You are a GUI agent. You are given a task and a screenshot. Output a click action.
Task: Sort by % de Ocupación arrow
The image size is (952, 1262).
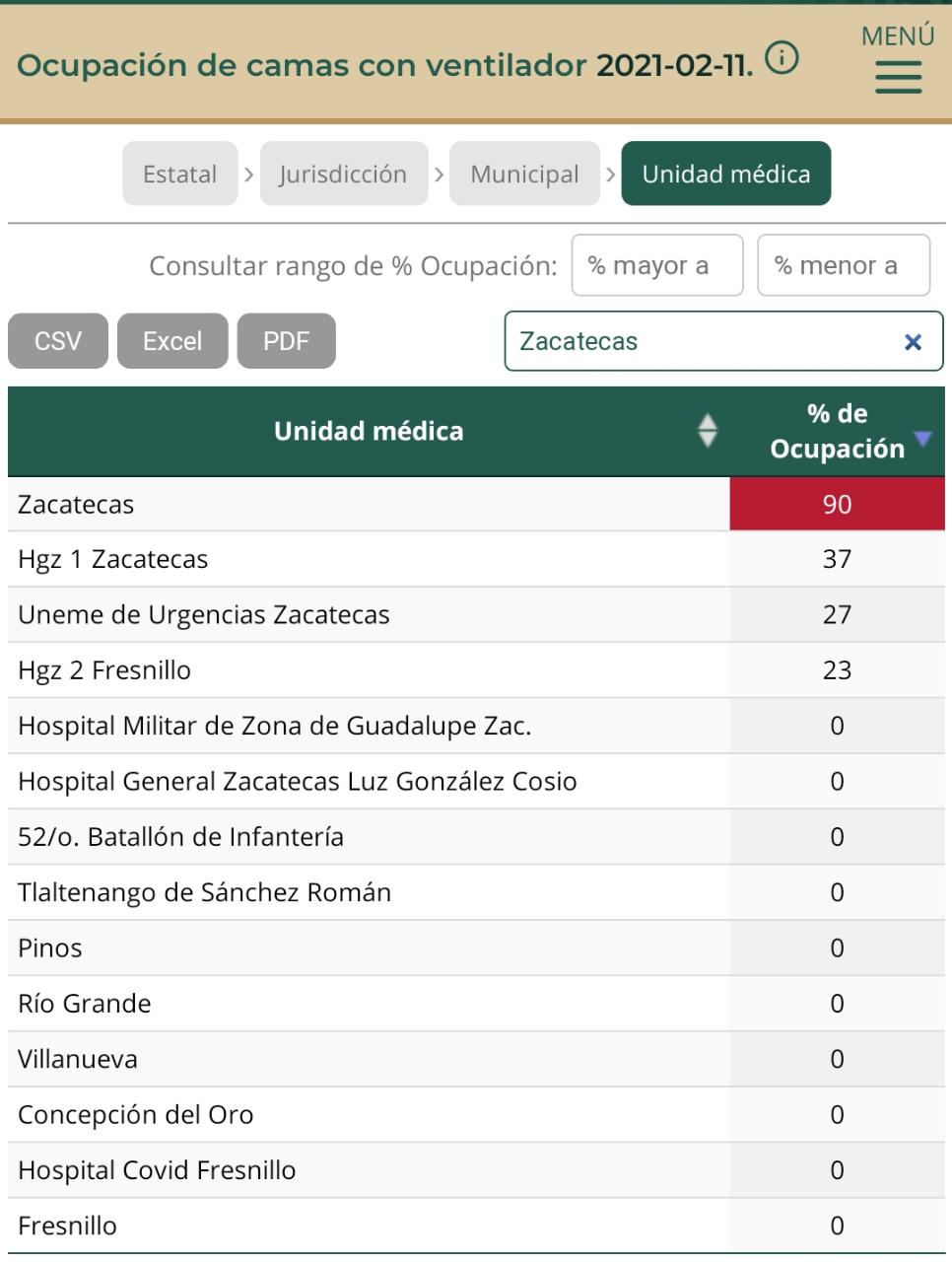point(922,439)
